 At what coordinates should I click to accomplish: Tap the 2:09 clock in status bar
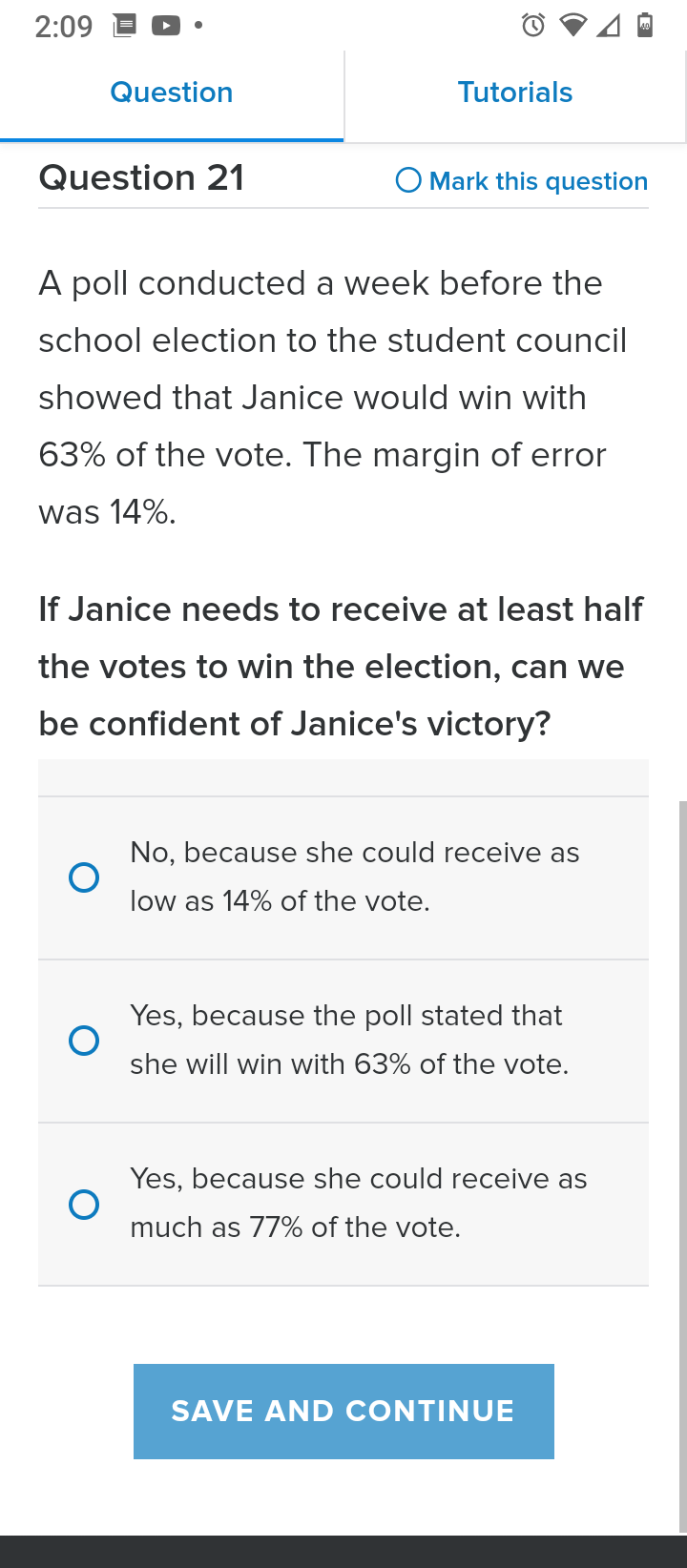[64, 27]
